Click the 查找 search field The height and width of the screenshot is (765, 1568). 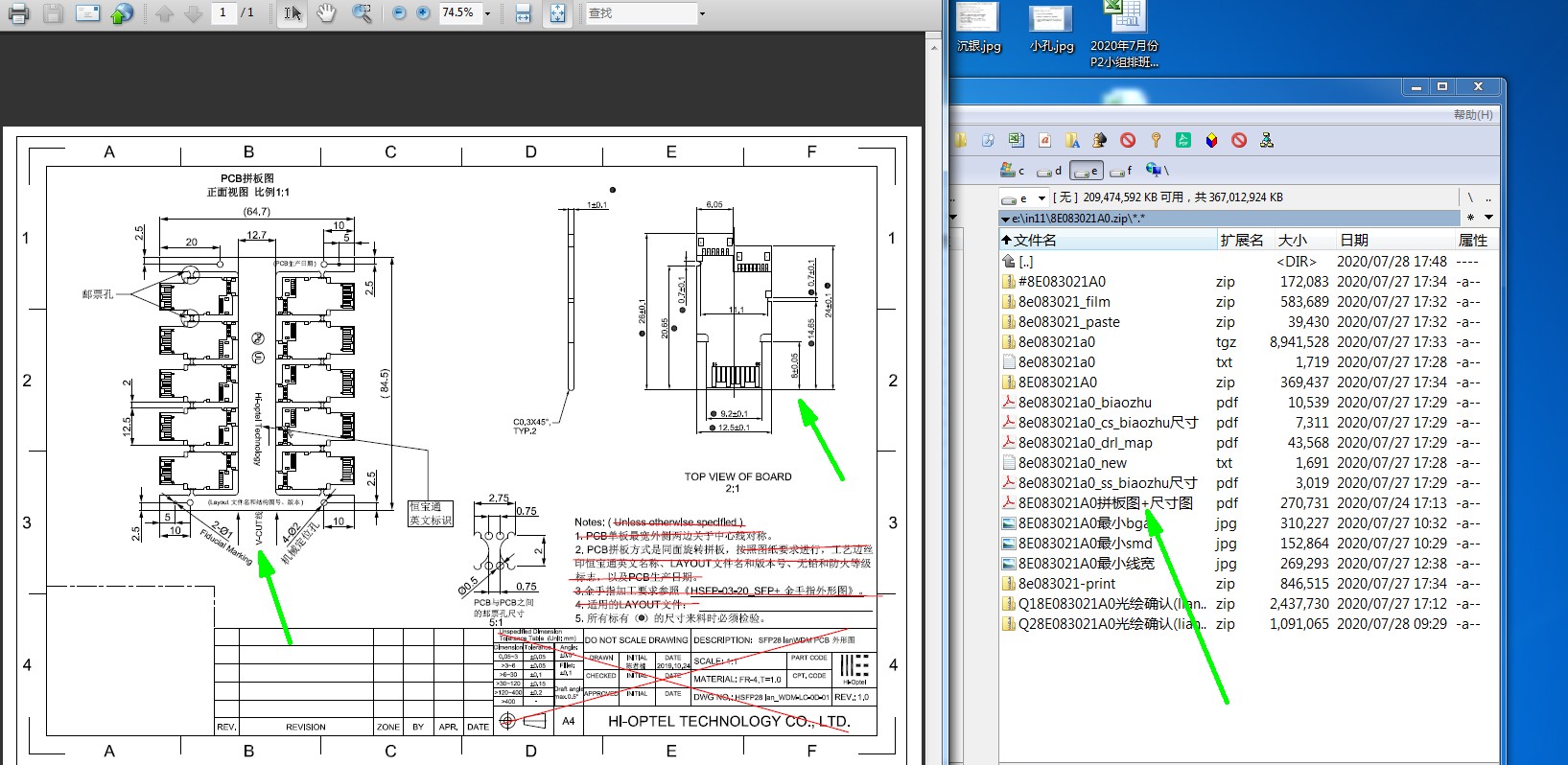(641, 13)
